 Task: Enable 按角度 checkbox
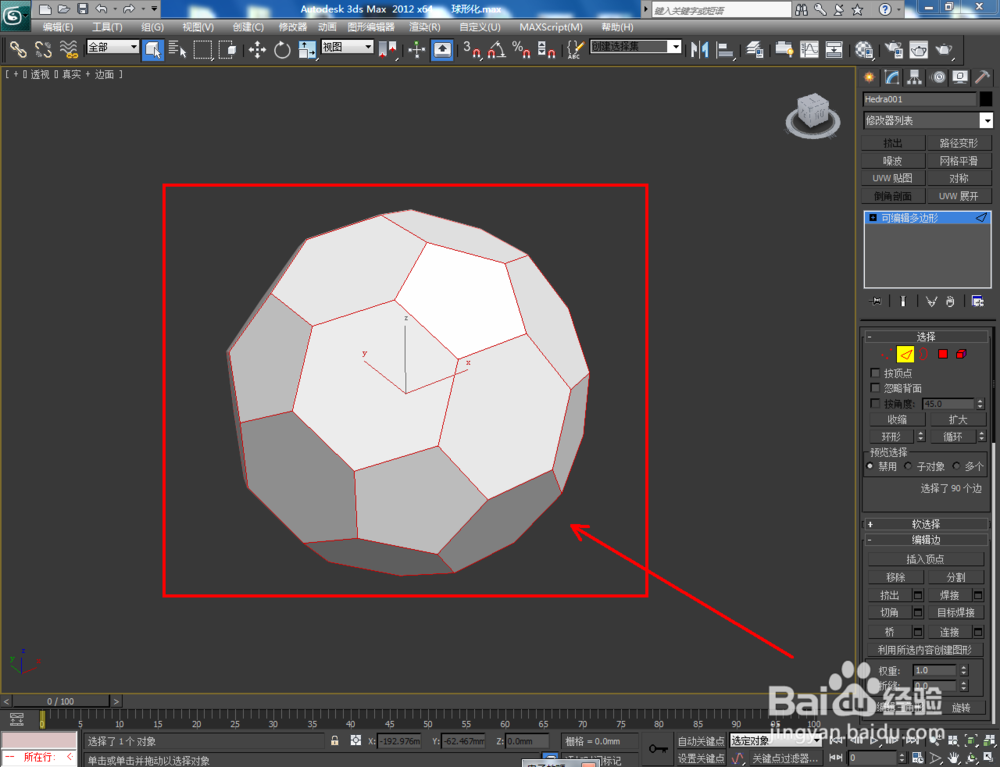[875, 404]
